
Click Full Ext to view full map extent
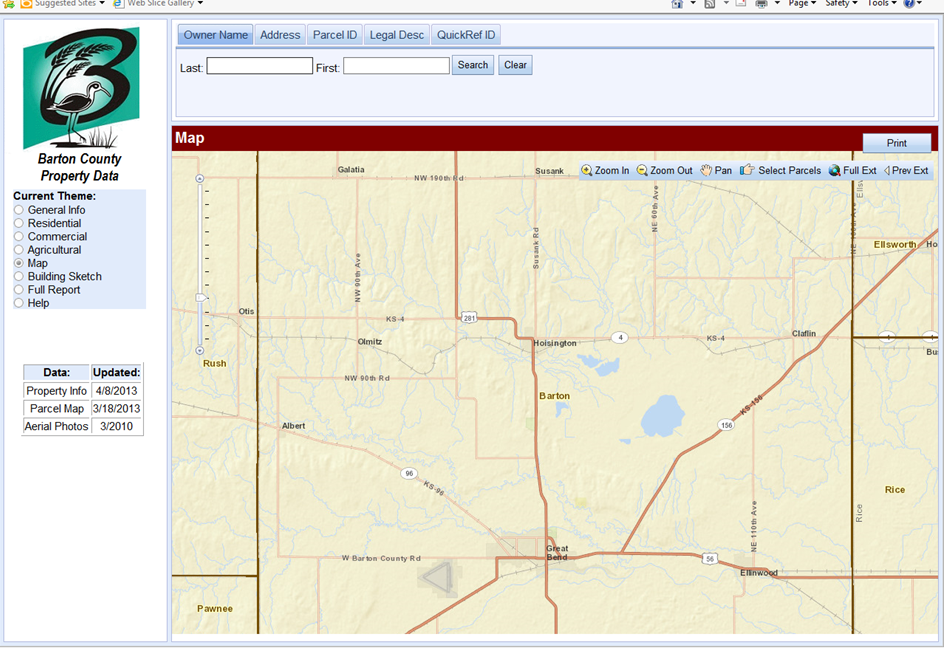click(x=853, y=170)
